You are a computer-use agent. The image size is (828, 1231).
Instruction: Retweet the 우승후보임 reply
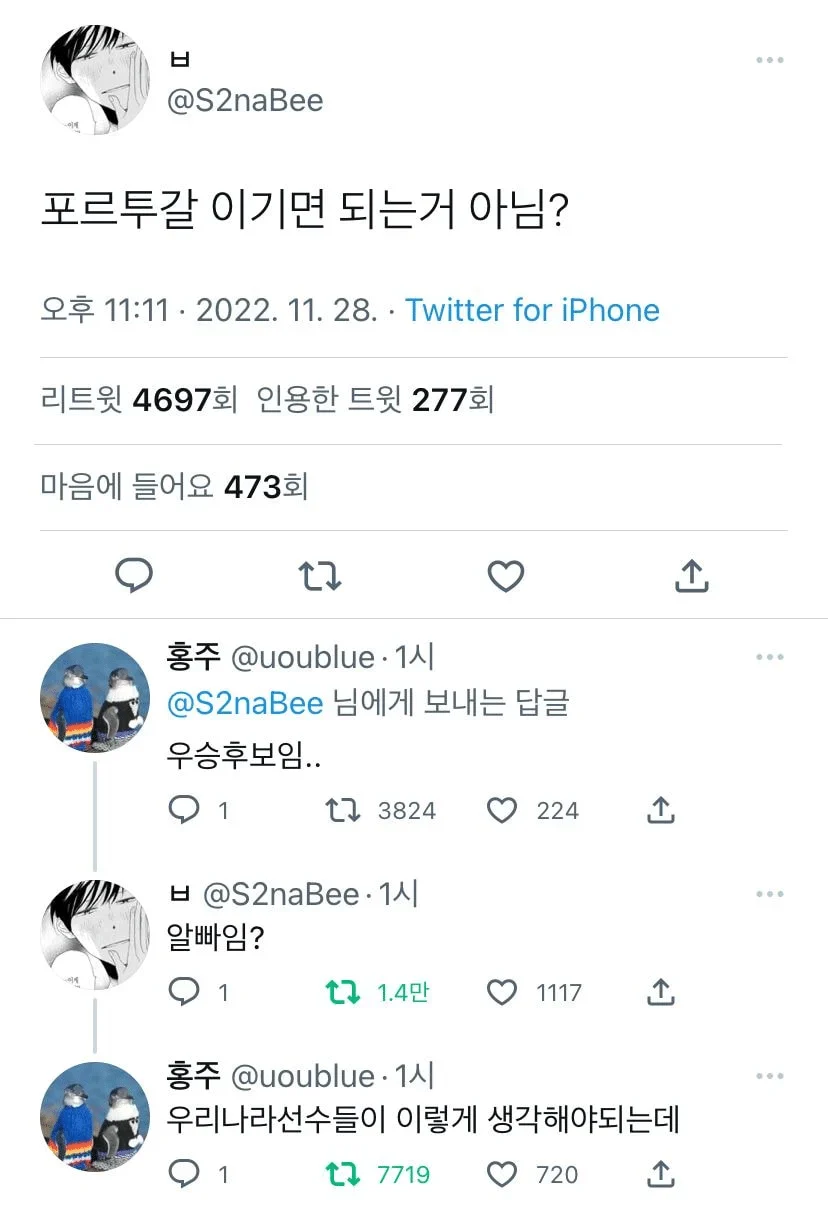click(344, 810)
